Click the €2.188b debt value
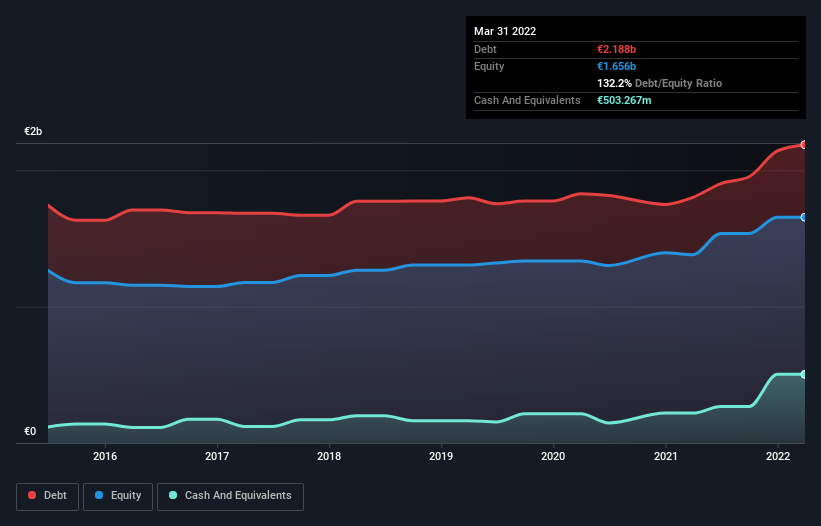 pyautogui.click(x=616, y=49)
